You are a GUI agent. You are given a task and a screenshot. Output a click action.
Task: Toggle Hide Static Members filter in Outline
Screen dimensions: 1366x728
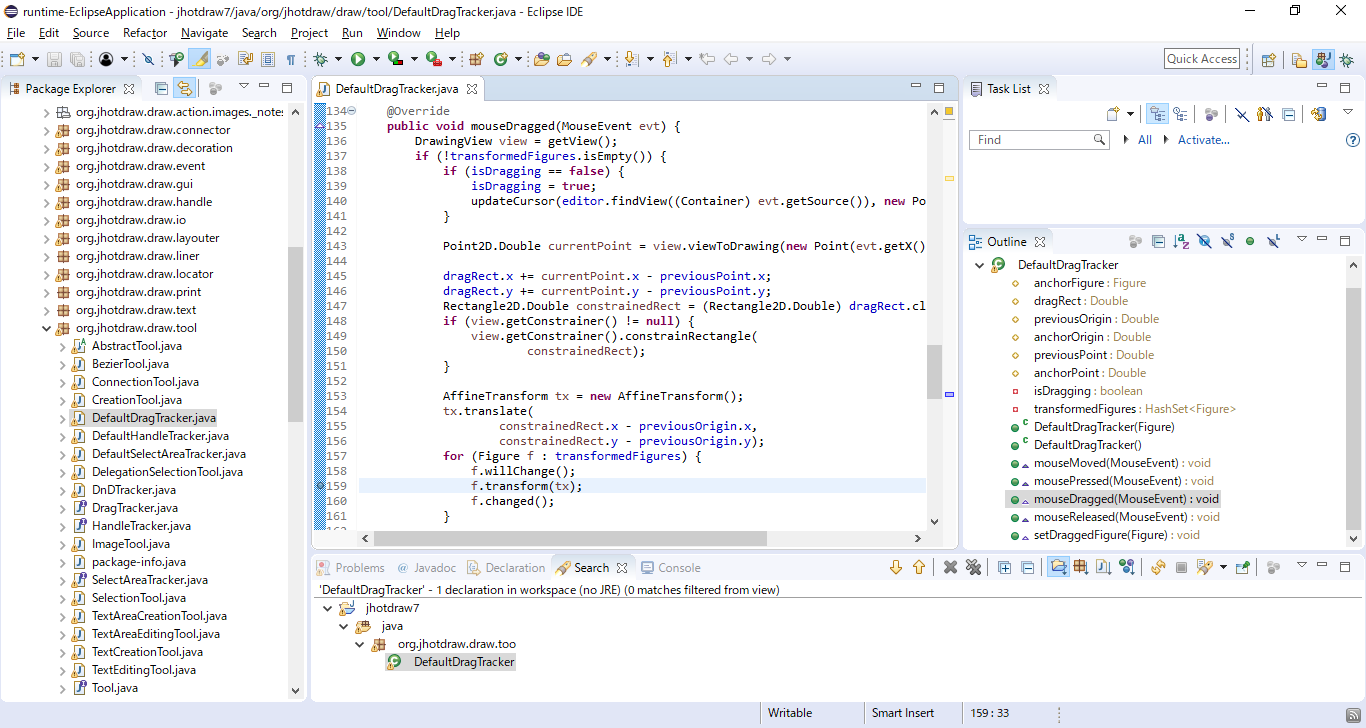[1227, 241]
